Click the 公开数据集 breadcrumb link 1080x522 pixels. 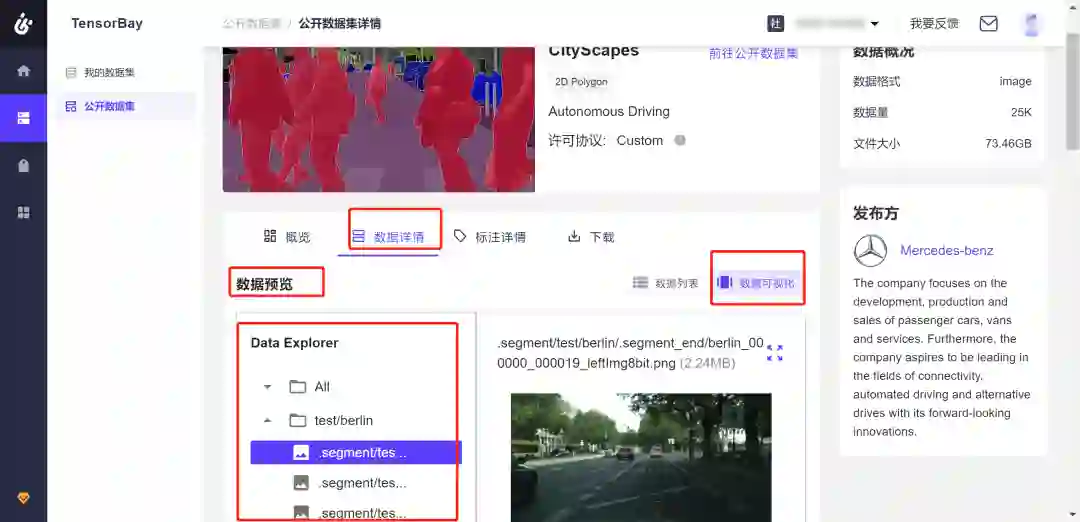251,24
